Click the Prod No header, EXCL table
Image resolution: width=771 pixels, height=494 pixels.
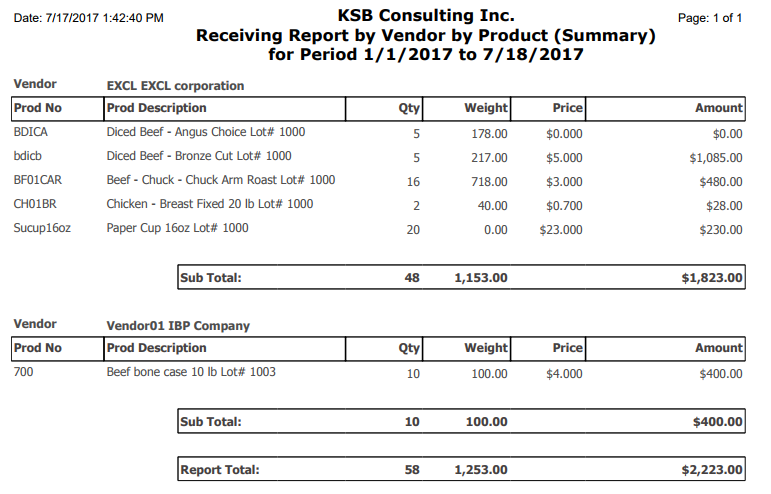click(37, 108)
